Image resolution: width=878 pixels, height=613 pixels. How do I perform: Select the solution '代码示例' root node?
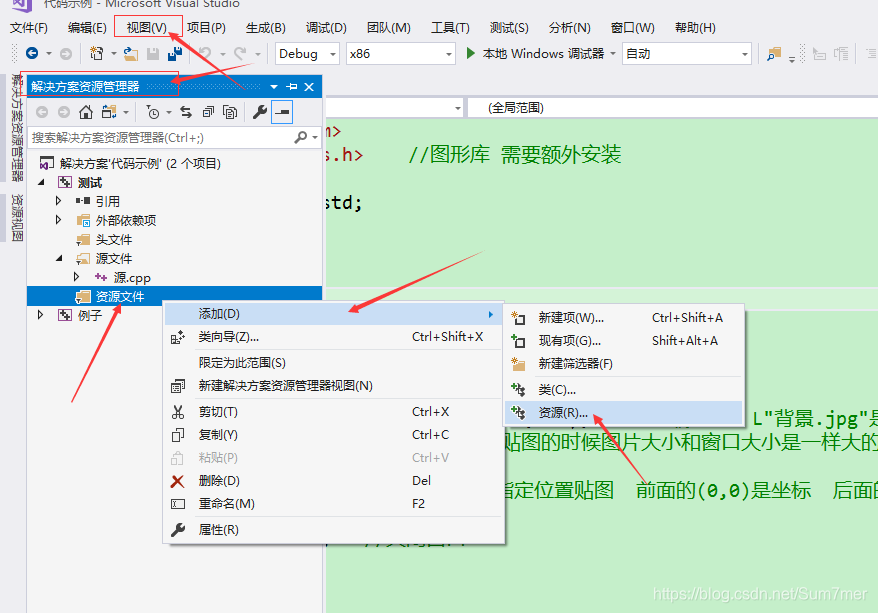click(x=140, y=163)
